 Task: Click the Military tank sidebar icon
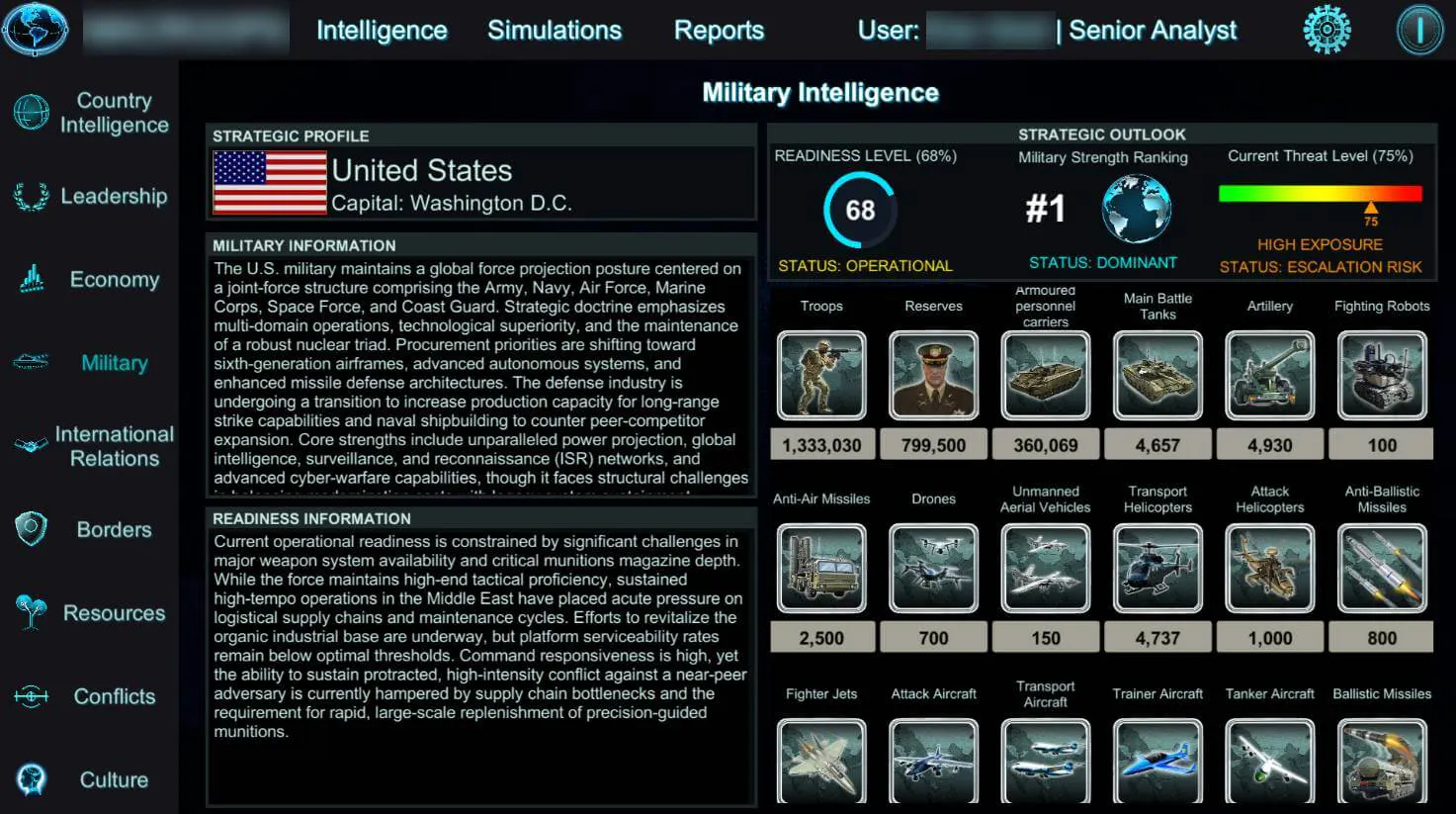[x=32, y=363]
